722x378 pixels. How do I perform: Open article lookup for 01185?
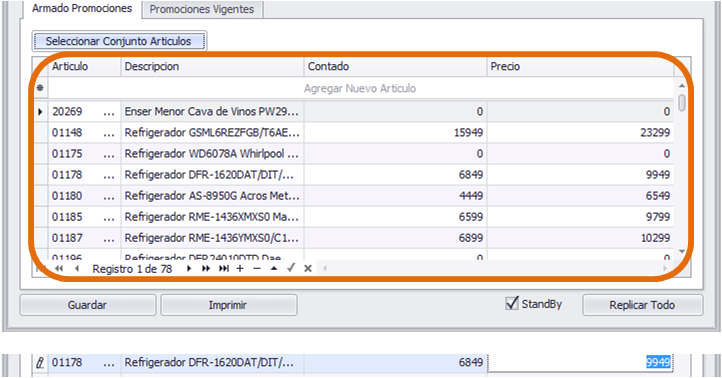(109, 217)
